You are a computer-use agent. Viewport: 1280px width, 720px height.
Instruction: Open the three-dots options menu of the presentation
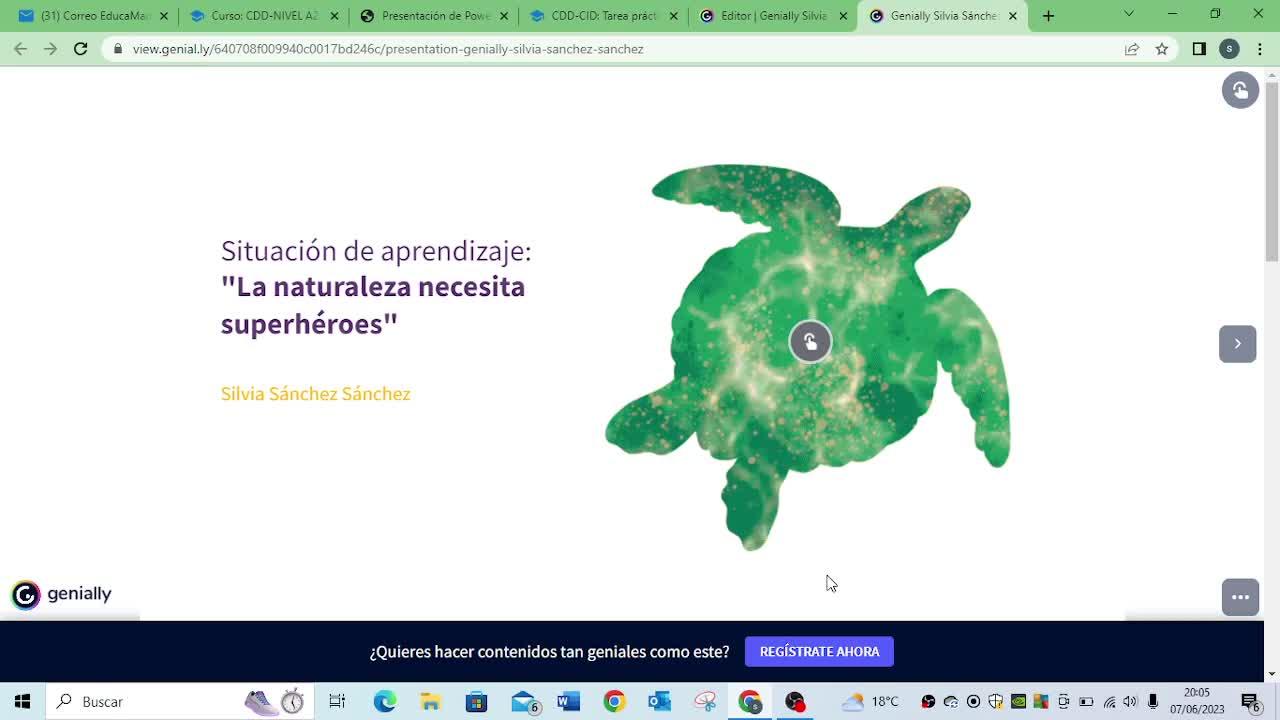(1240, 597)
